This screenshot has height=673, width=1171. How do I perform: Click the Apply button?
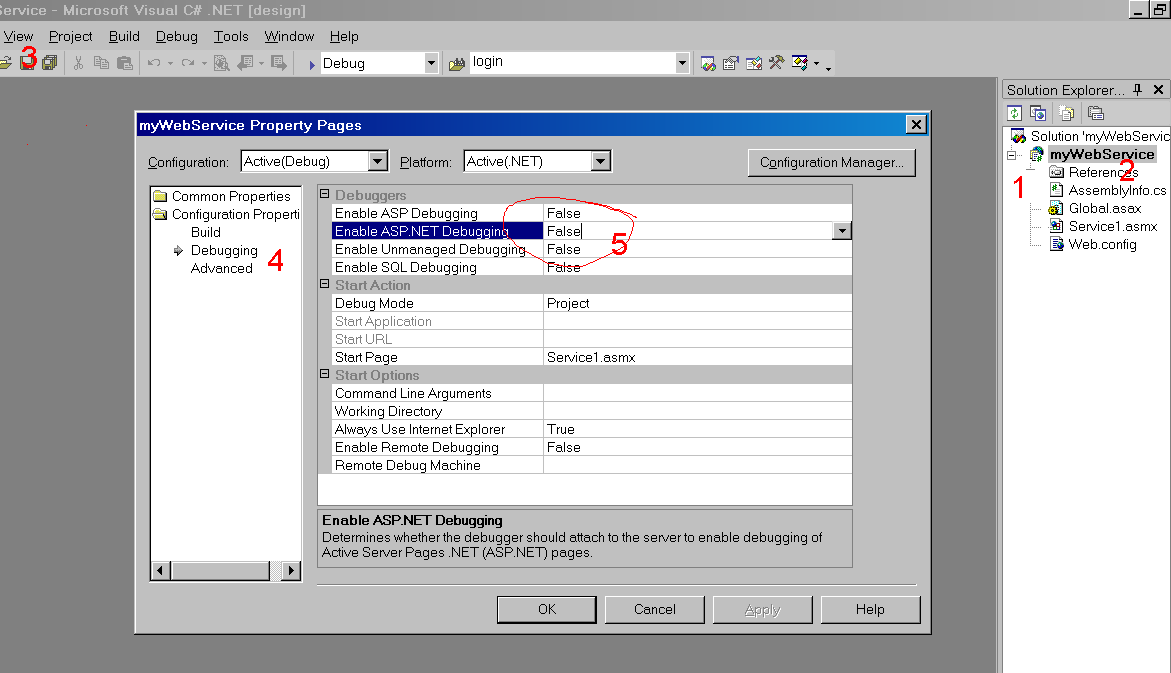762,610
